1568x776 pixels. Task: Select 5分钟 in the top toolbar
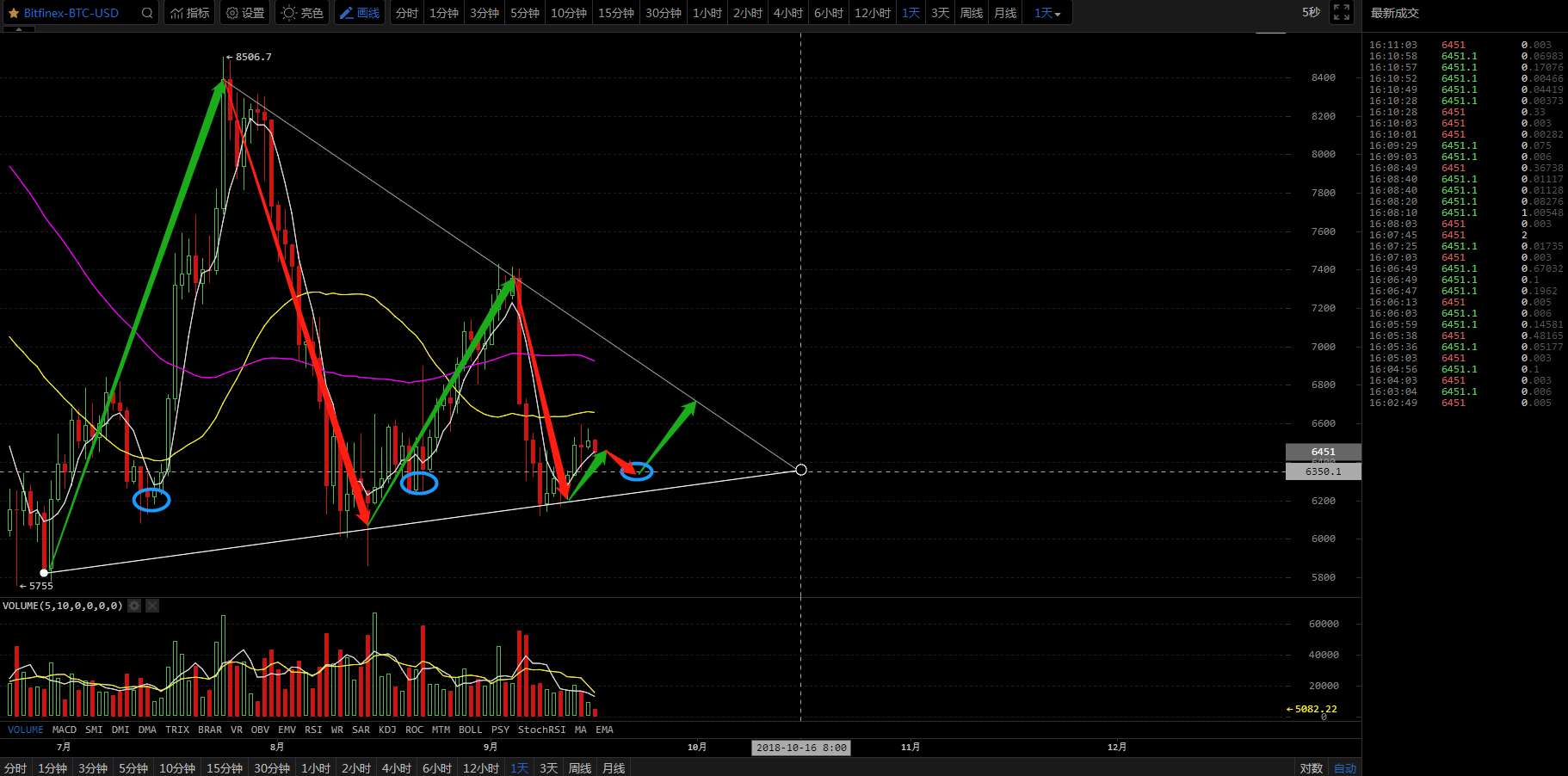coord(525,13)
